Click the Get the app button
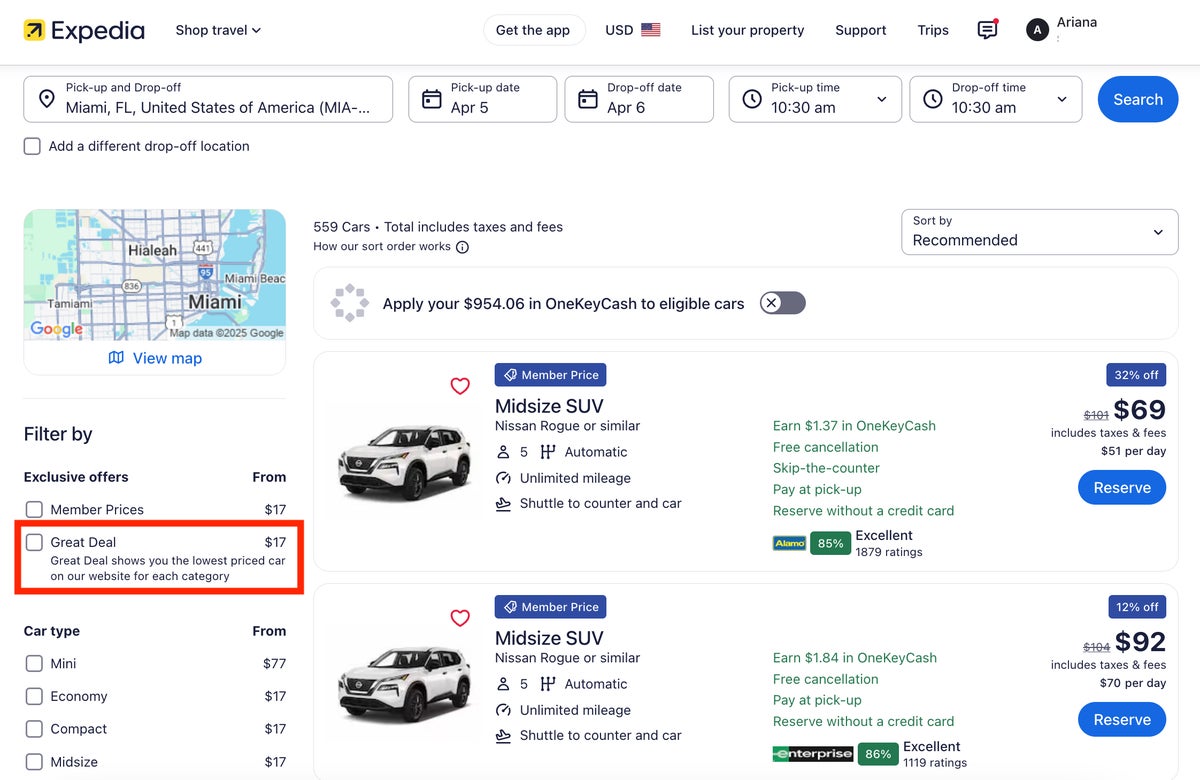1200x780 pixels. (533, 30)
